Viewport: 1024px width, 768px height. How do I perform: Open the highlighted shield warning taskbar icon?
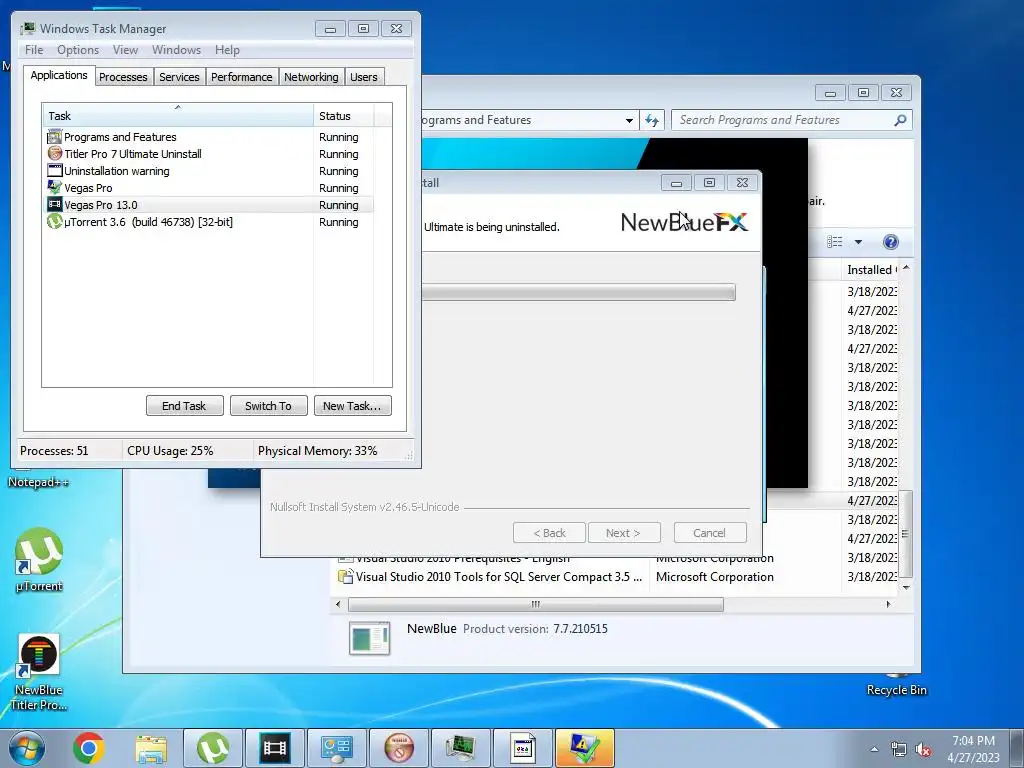click(584, 748)
